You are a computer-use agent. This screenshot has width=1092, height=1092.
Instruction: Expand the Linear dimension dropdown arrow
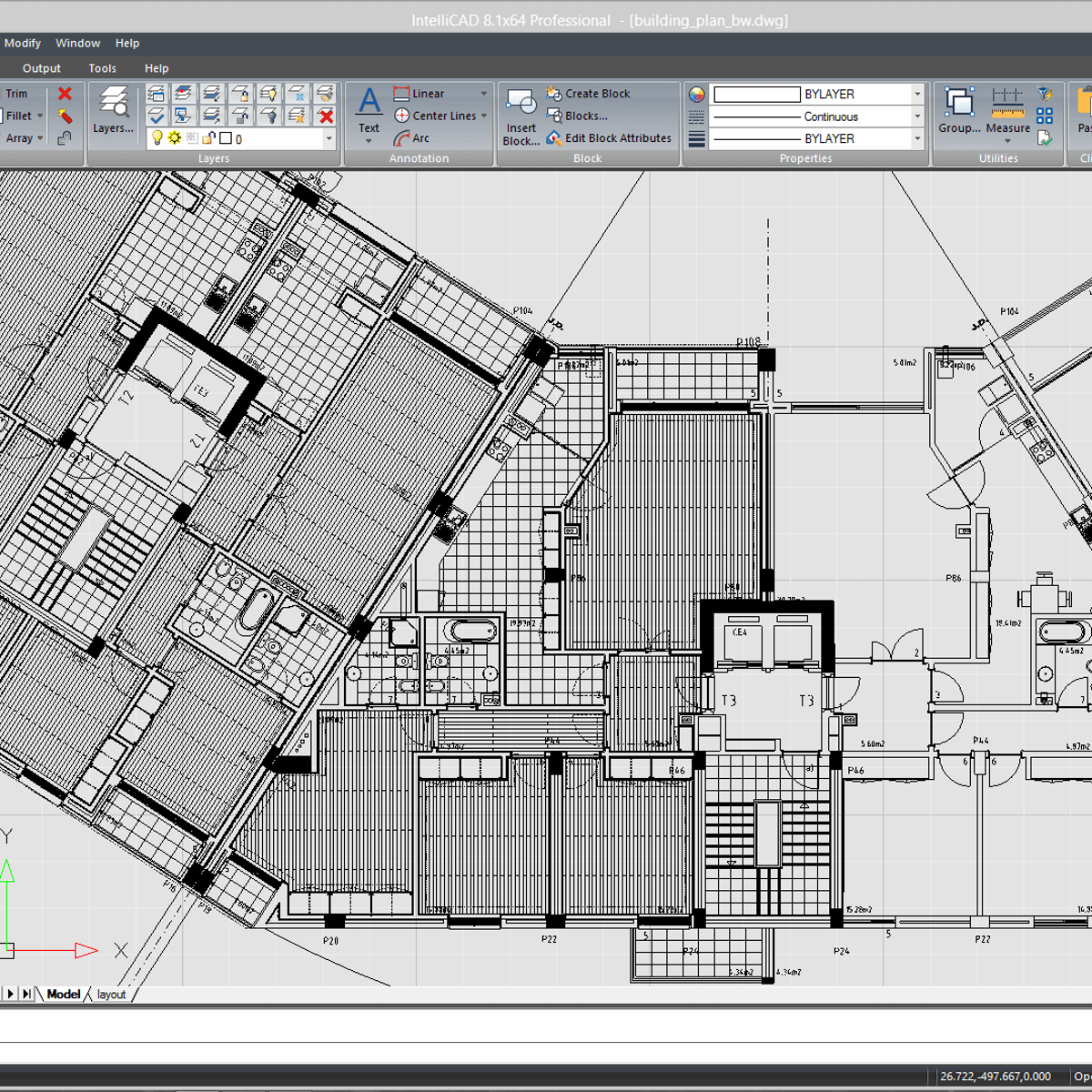click(483, 94)
